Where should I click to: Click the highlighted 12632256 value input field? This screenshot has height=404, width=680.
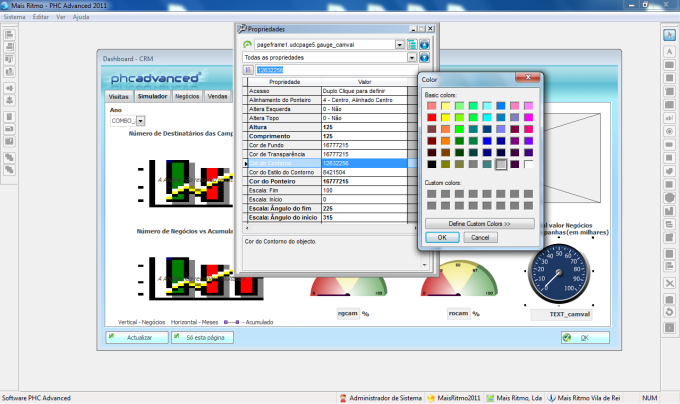335,70
